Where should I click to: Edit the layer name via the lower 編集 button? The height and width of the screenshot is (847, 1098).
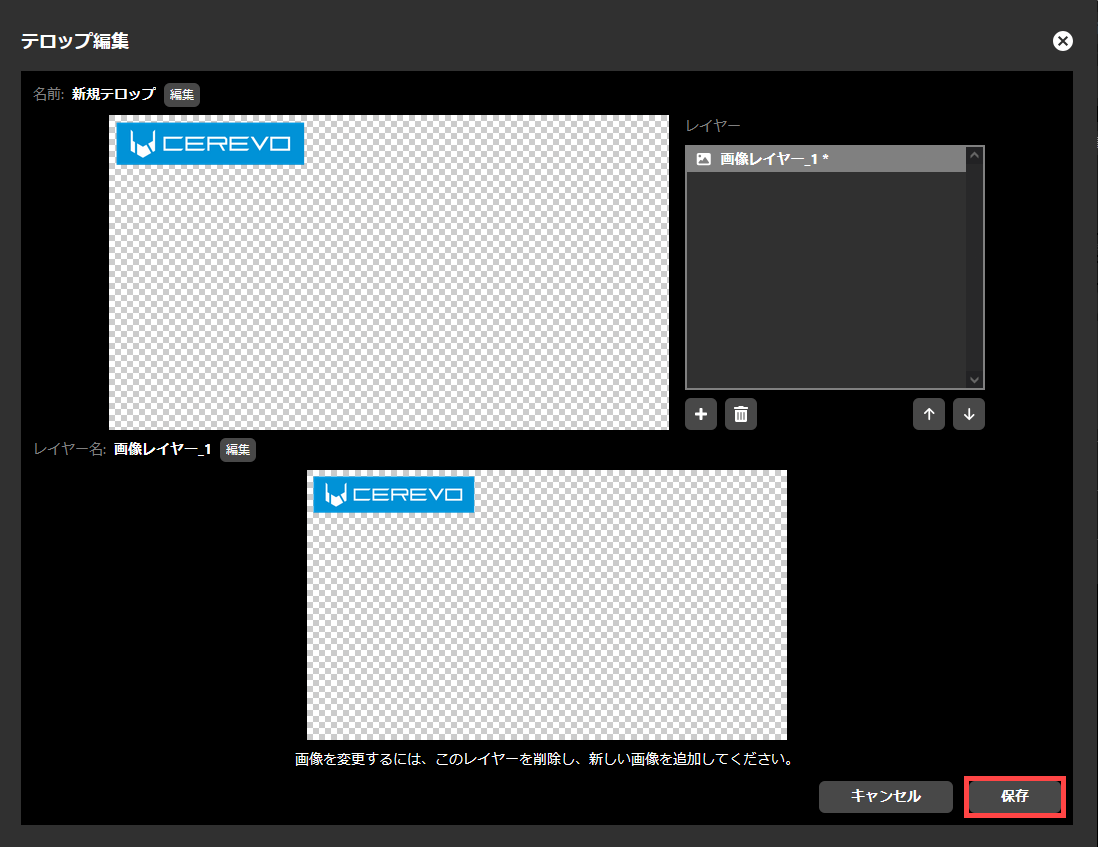[237, 449]
